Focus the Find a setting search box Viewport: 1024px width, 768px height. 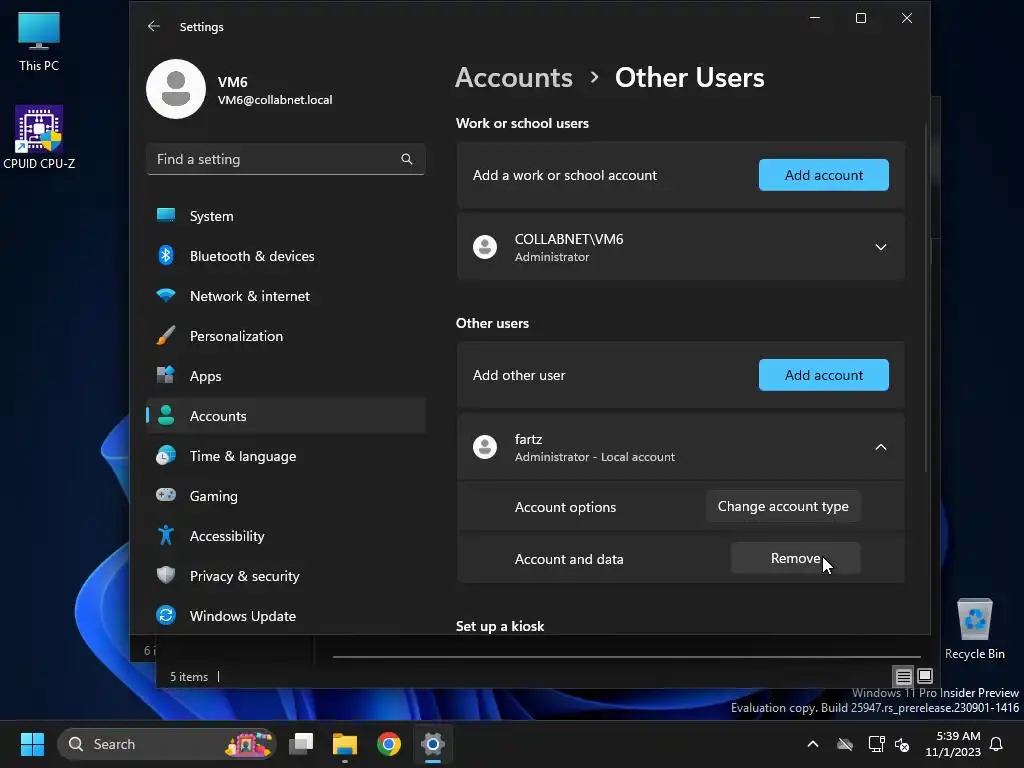click(286, 159)
